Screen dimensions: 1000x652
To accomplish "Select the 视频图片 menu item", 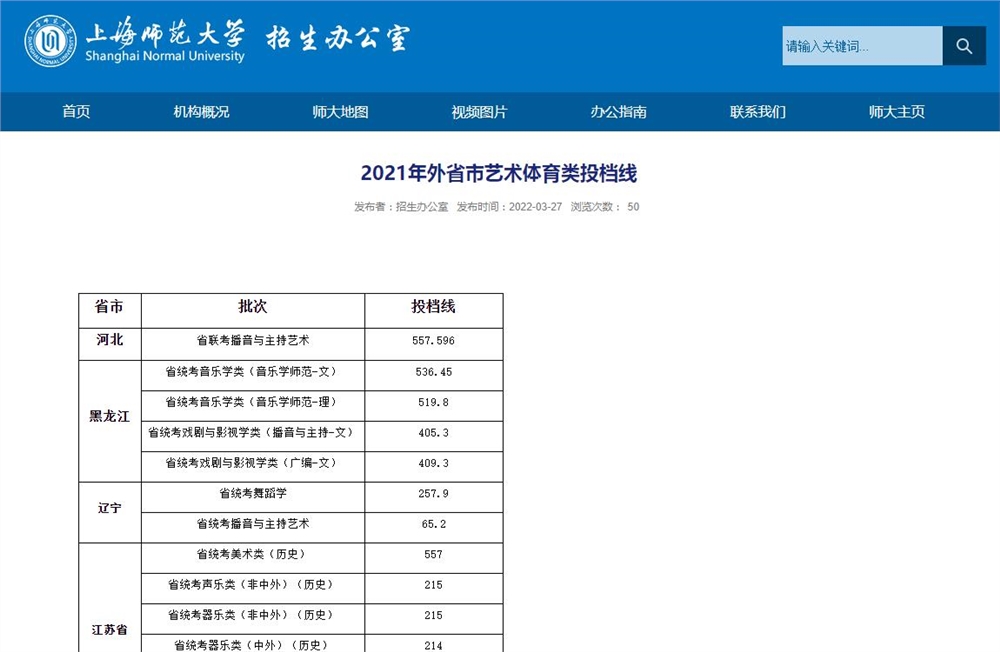I will 479,112.
